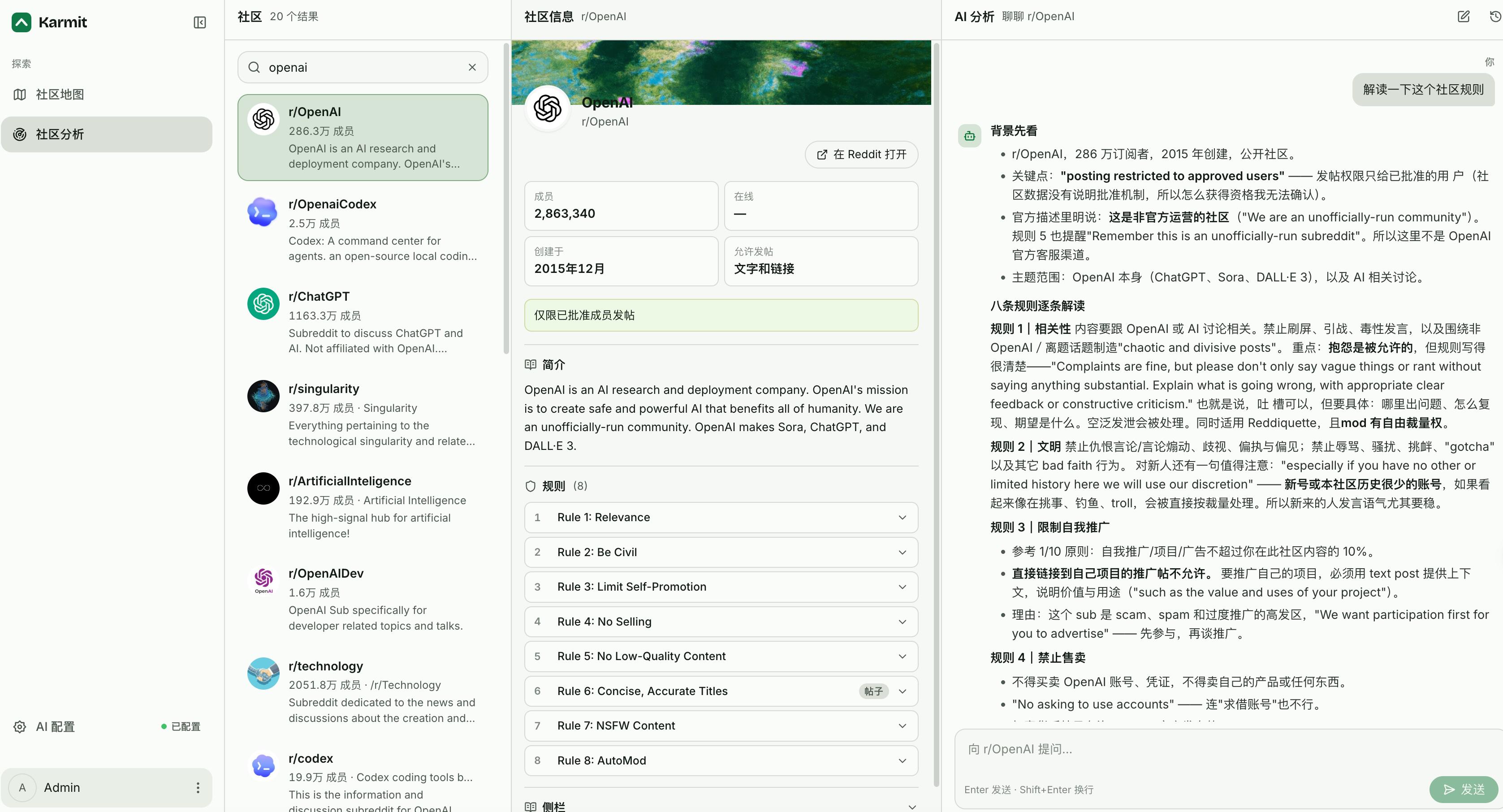This screenshot has width=1503, height=812.
Task: Click the 创建于 2015年12月 stat card
Action: tap(621, 261)
